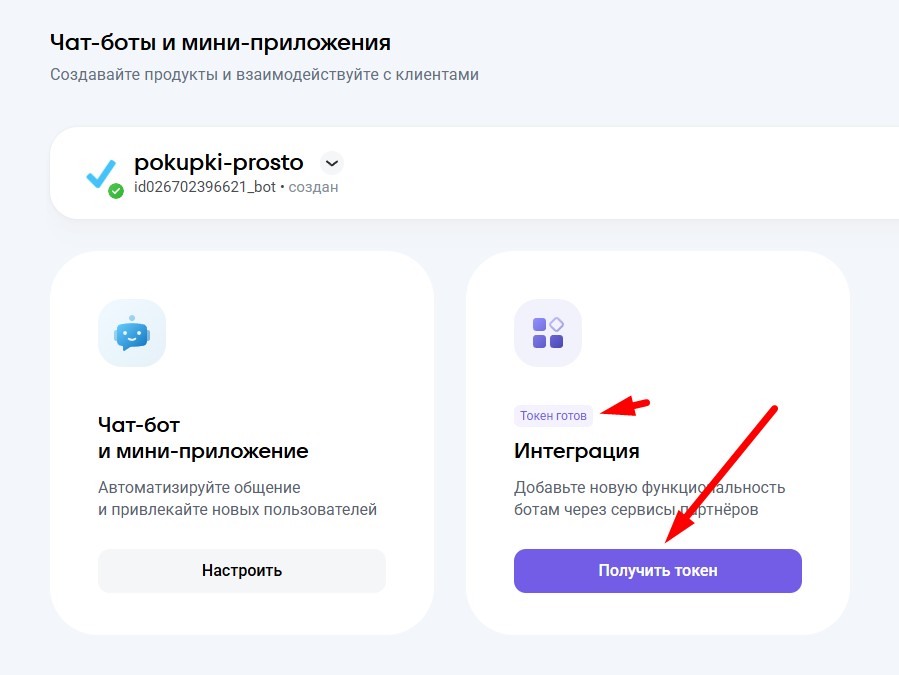Click the "Токен готов" status badge
The width and height of the screenshot is (899, 675).
(x=553, y=415)
